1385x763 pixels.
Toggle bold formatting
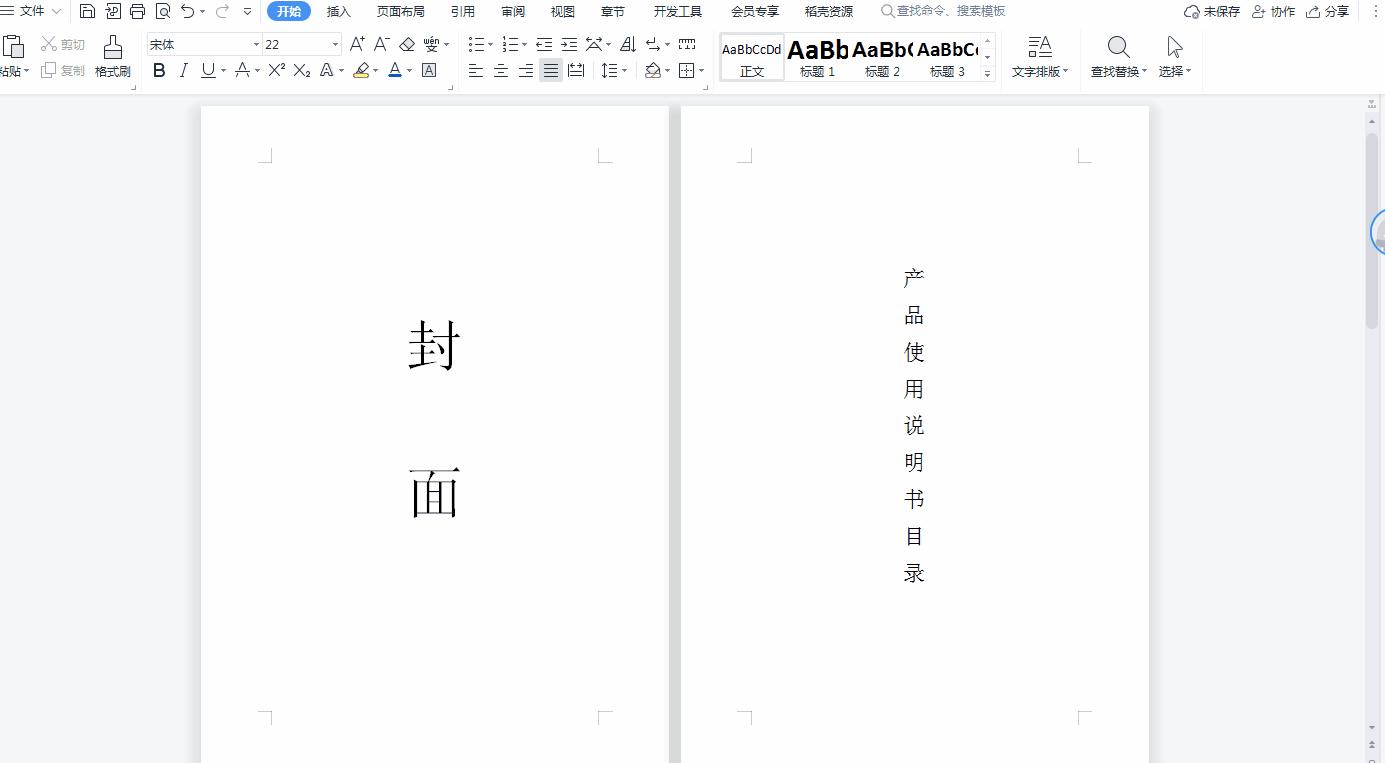click(x=158, y=70)
